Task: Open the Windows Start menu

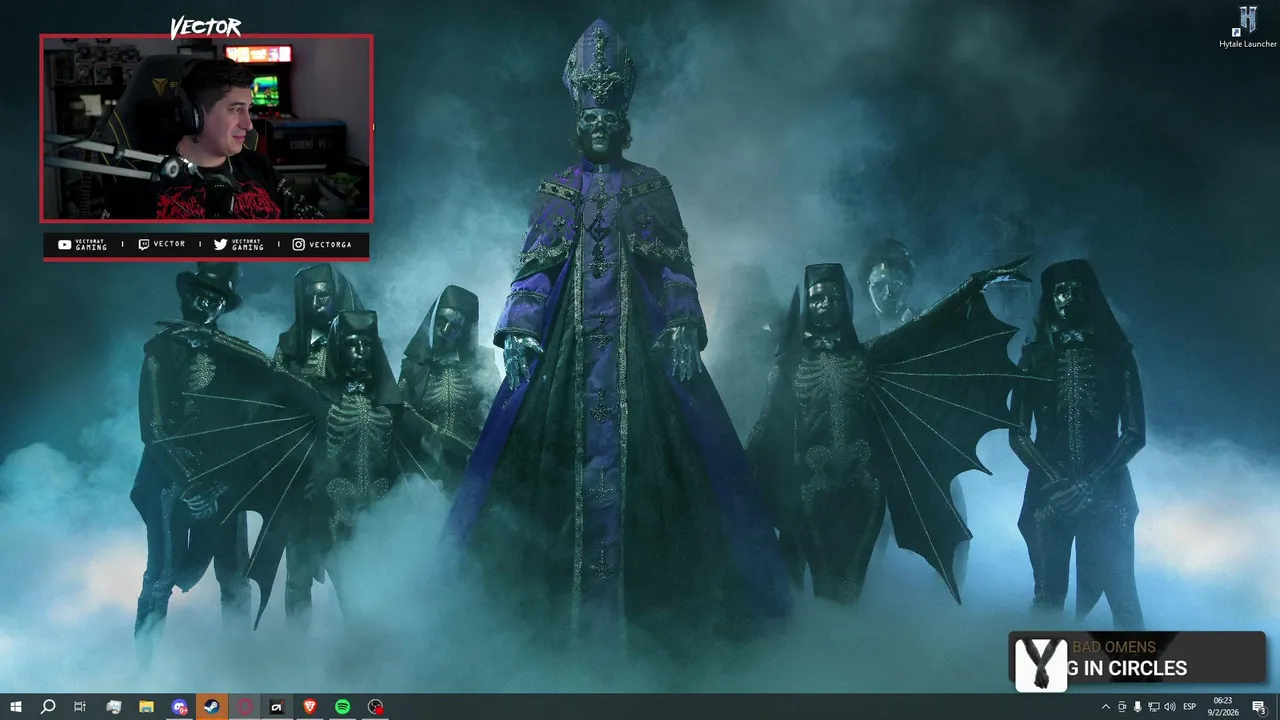Action: coord(15,707)
